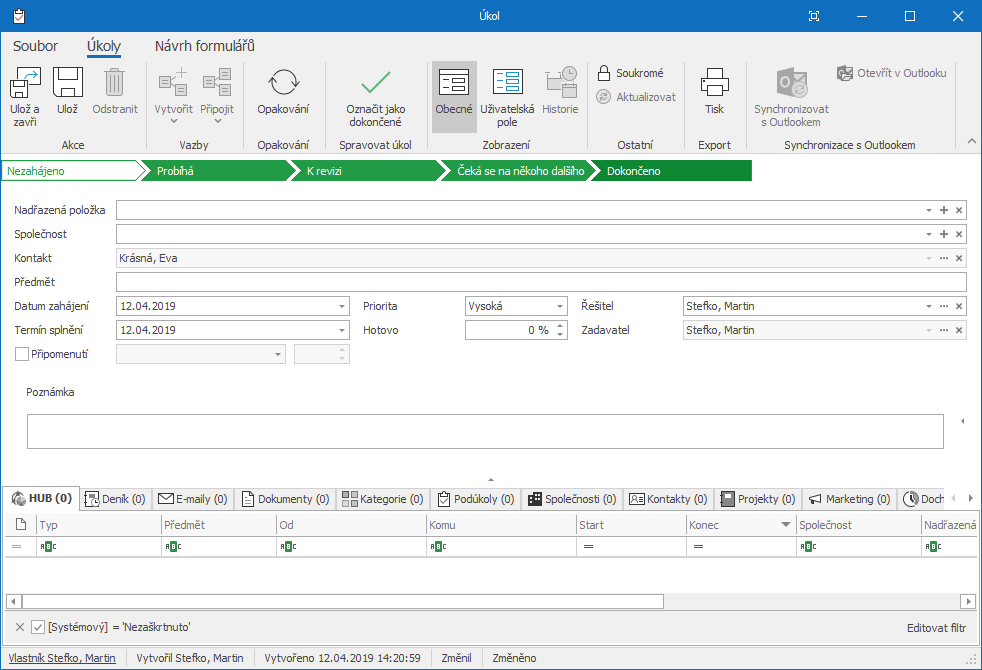982x670 pixels.
Task: Select the Obecné view icon
Action: click(454, 83)
